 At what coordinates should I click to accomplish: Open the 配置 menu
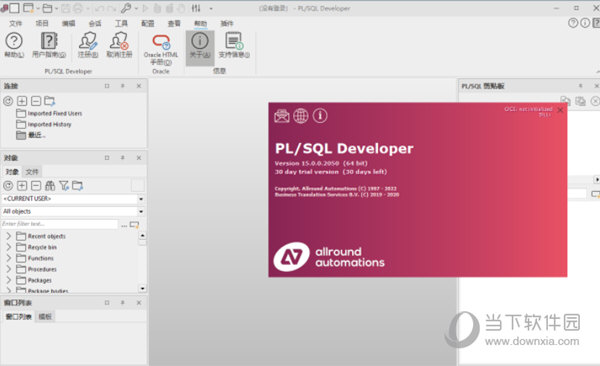(148, 23)
